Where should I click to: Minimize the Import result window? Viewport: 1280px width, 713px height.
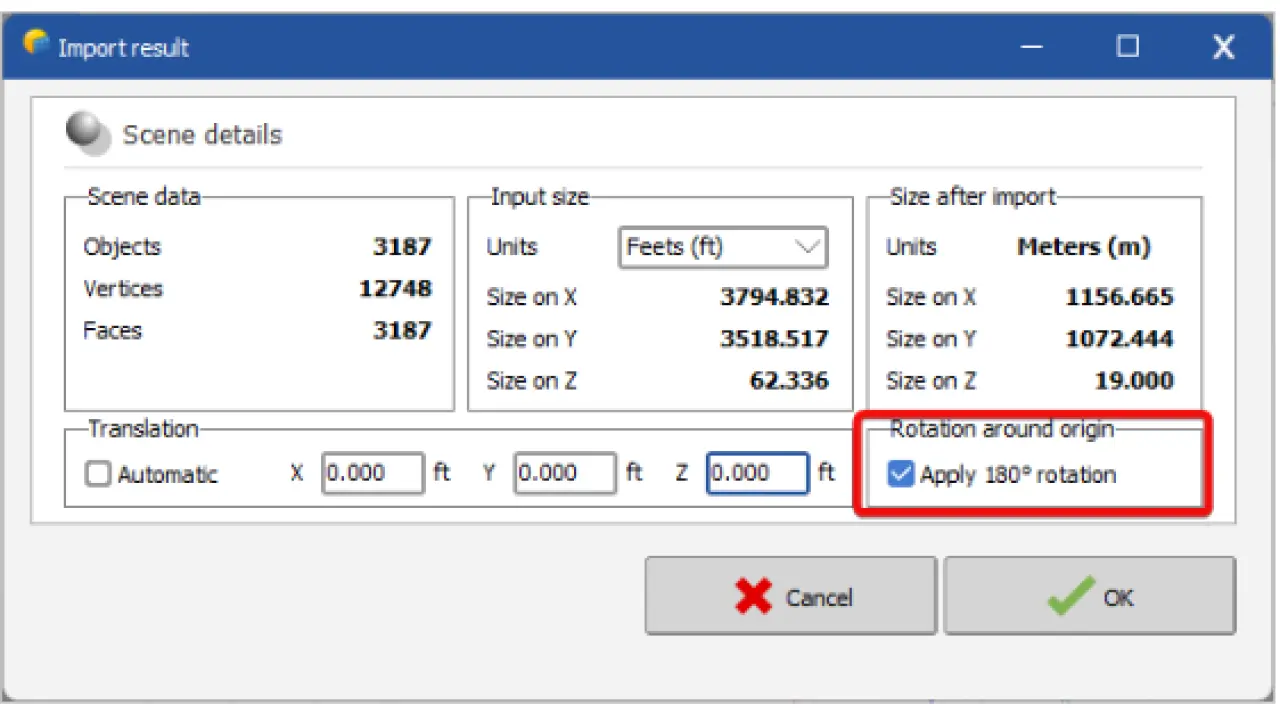click(x=1033, y=47)
